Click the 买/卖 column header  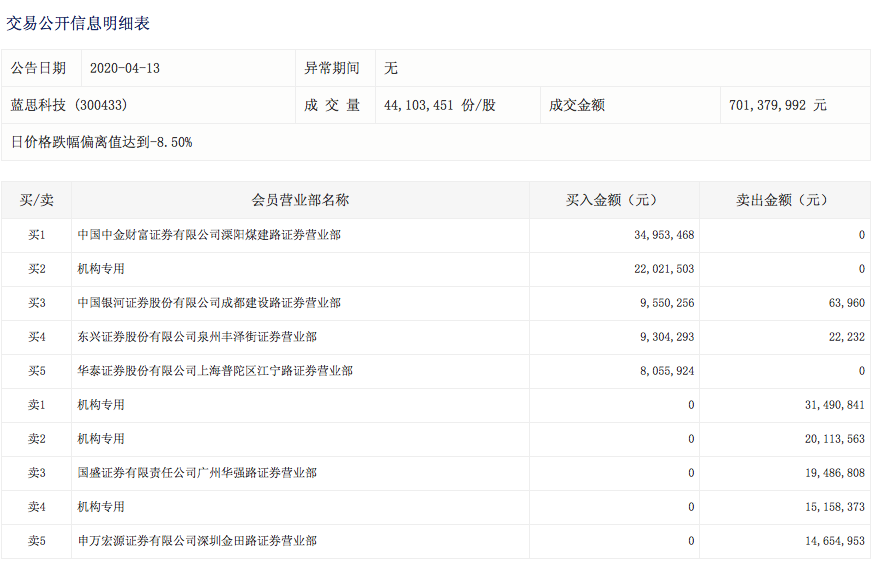[36, 200]
